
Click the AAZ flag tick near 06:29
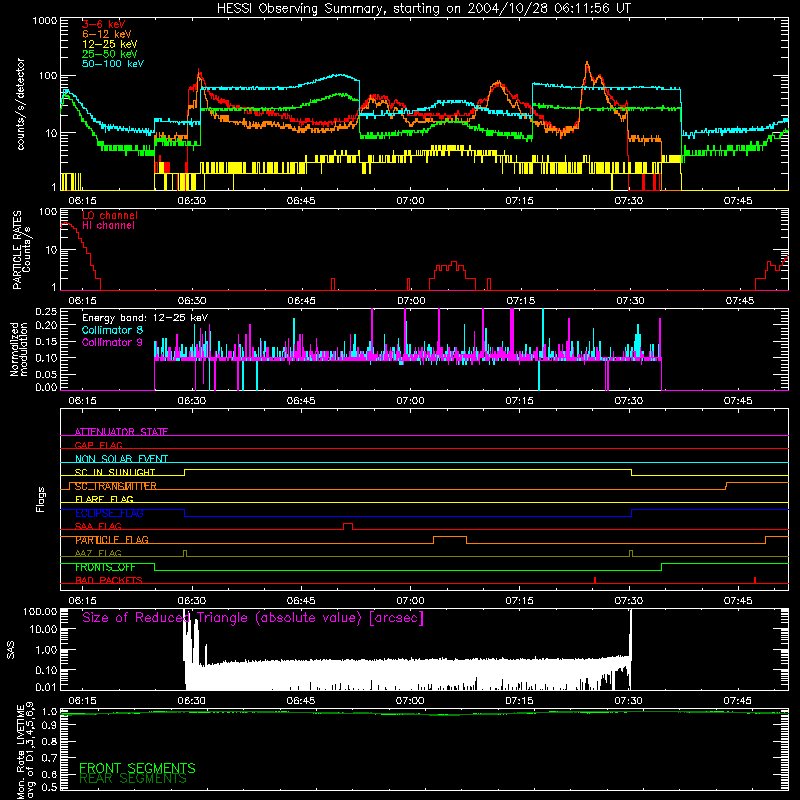[x=185, y=554]
